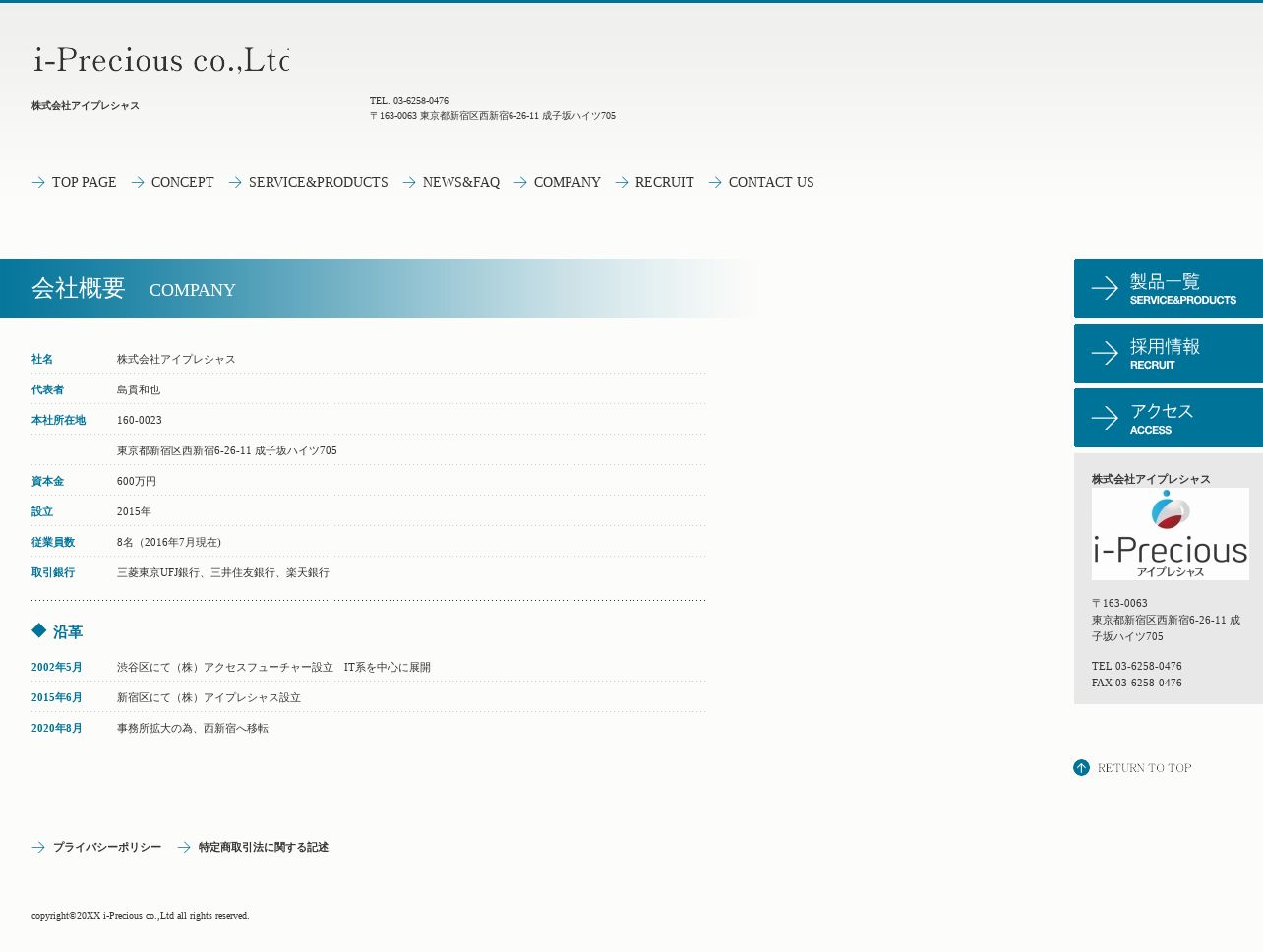Click the company name 株式会社アイプレシャス in the table

pyautogui.click(x=176, y=359)
